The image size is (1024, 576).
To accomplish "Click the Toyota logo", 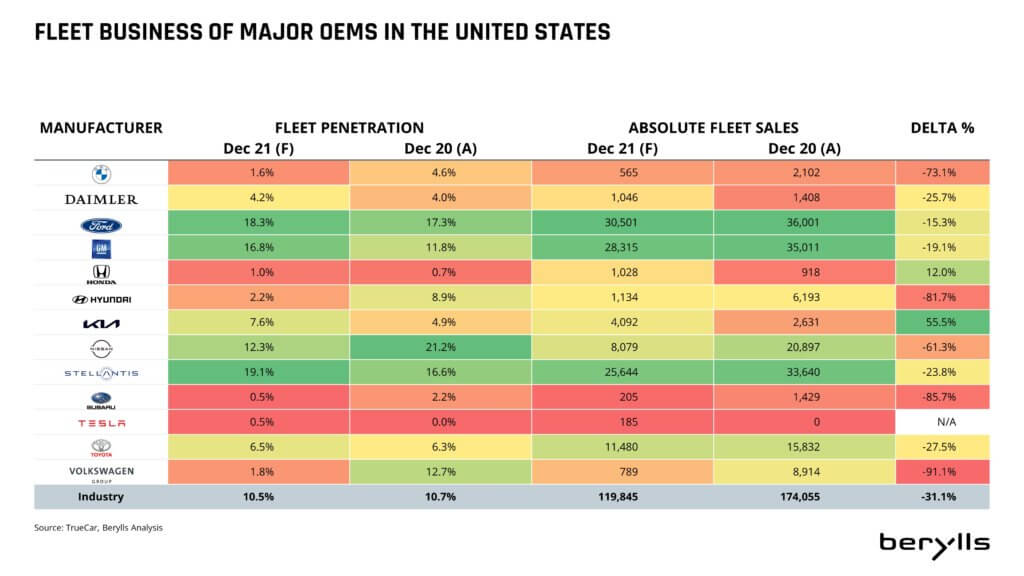I will (x=101, y=448).
